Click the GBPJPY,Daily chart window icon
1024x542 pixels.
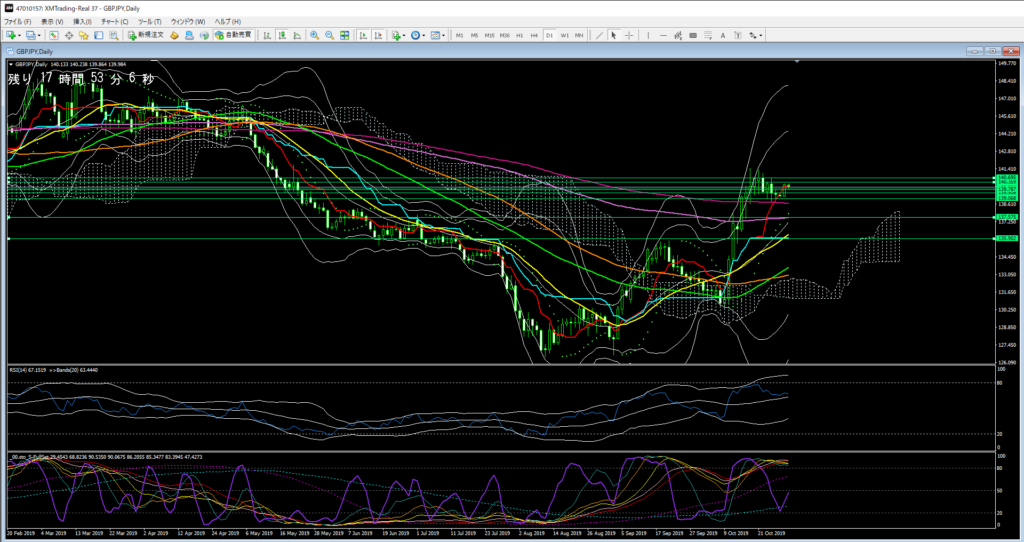[x=10, y=51]
